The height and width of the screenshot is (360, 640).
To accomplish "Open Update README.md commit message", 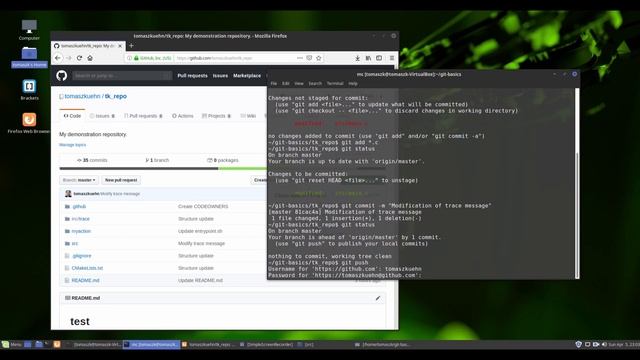I will 200,280.
